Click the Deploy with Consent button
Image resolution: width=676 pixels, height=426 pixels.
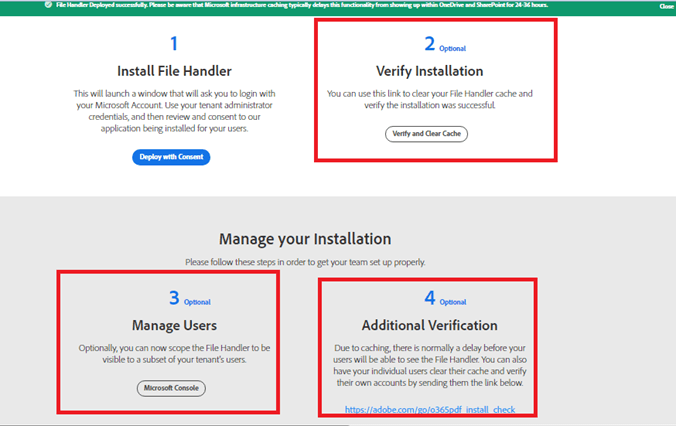[171, 157]
